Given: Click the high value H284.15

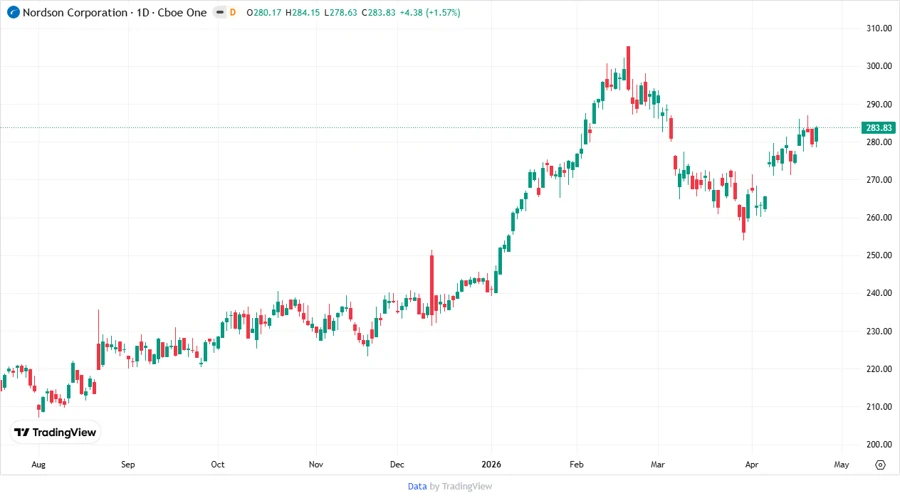Looking at the screenshot, I should 302,13.
